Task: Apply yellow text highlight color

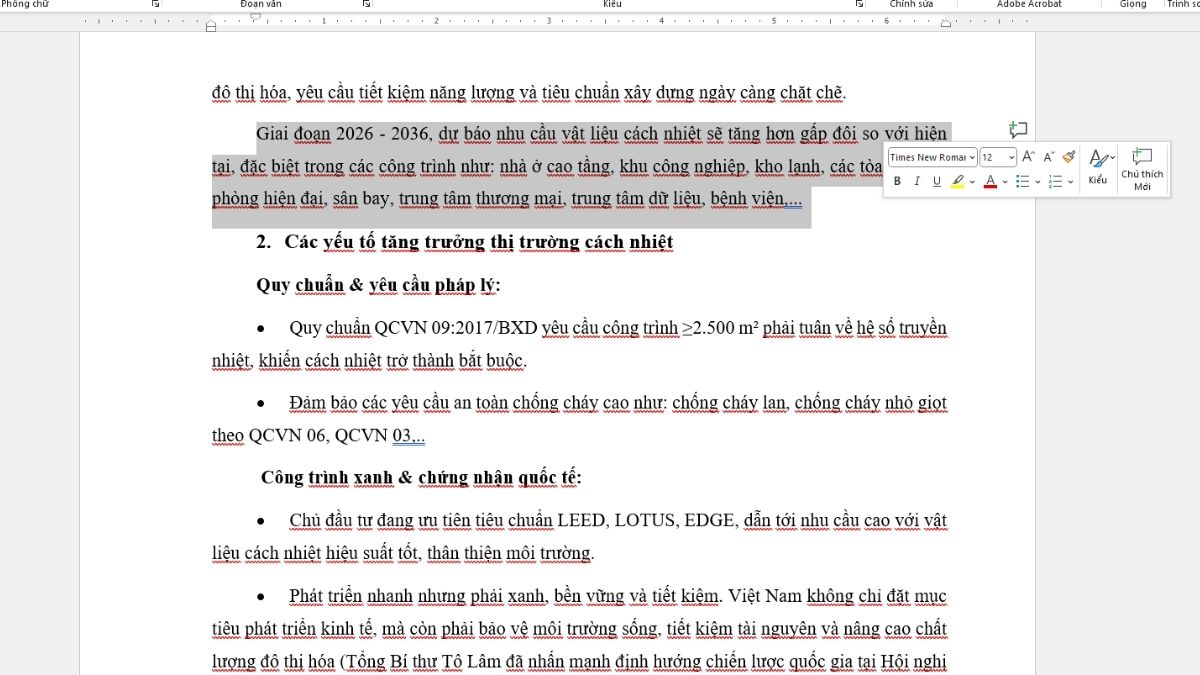Action: tap(958, 181)
